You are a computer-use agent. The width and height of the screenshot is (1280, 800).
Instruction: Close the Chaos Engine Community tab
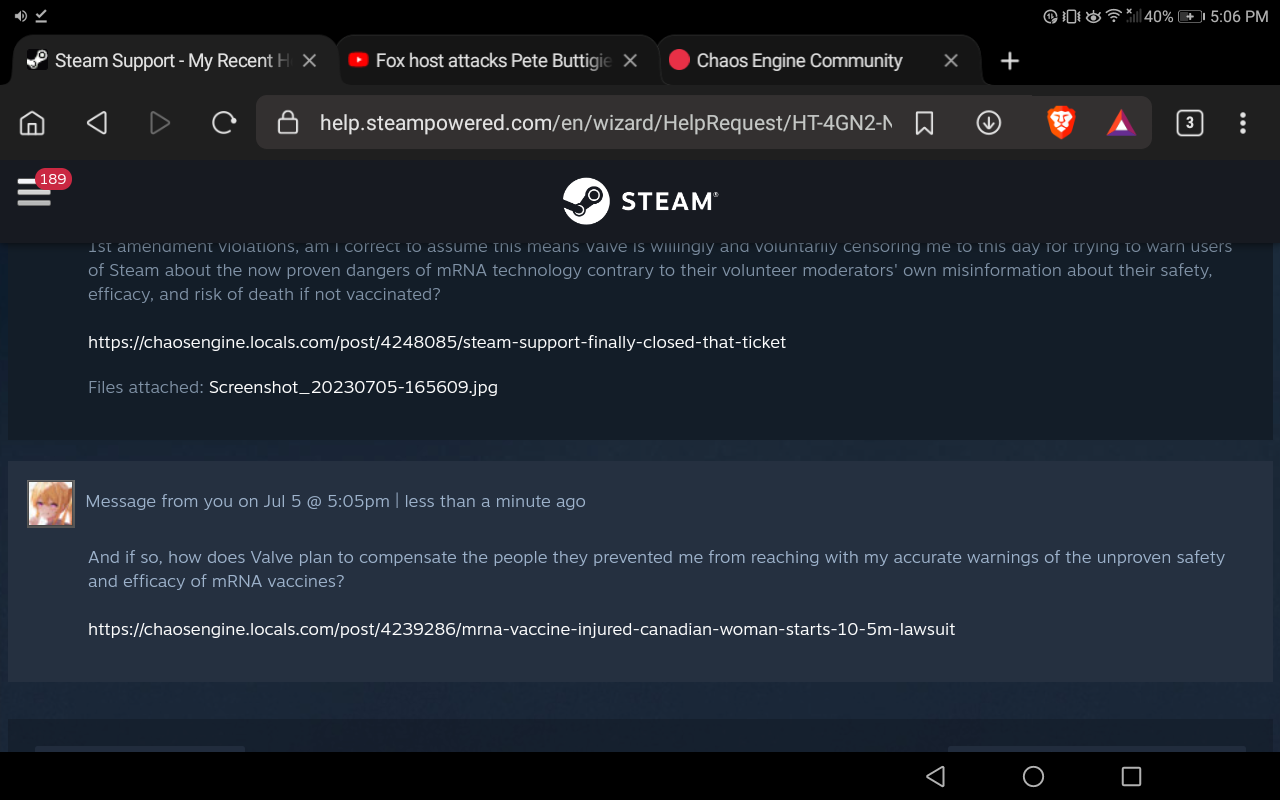click(x=951, y=61)
